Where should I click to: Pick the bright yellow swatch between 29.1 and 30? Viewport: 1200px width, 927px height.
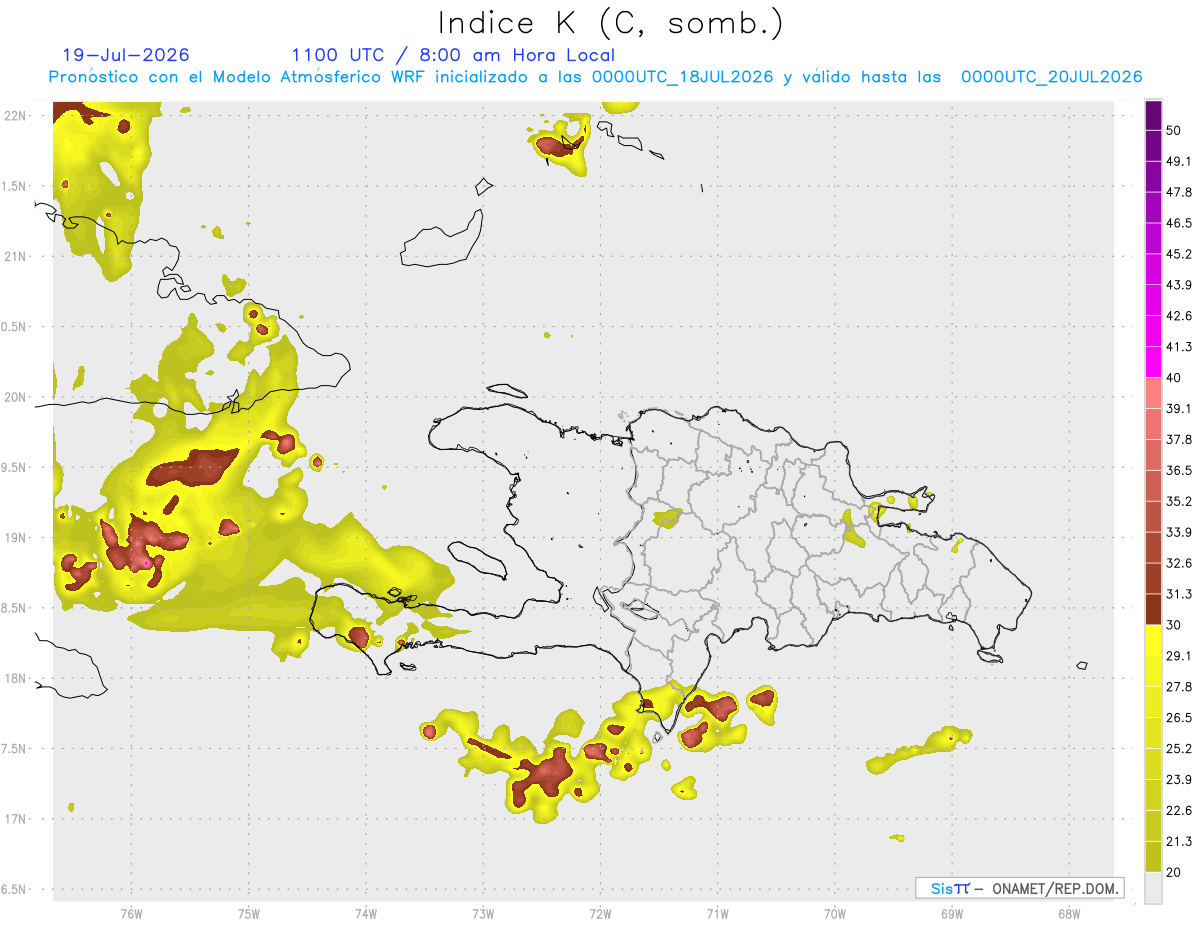coord(1153,640)
